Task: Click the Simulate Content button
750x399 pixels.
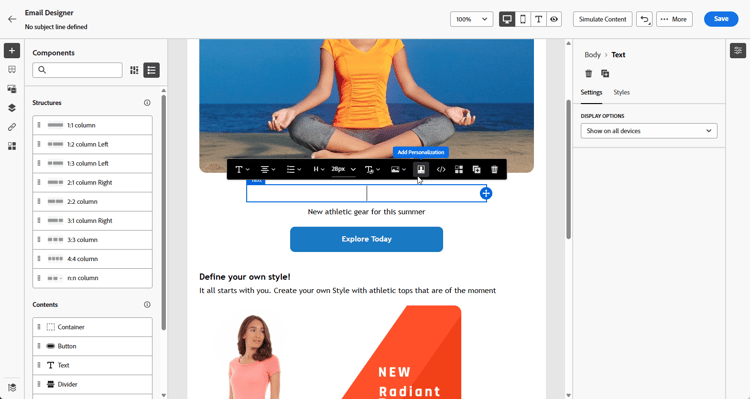Action: point(603,19)
